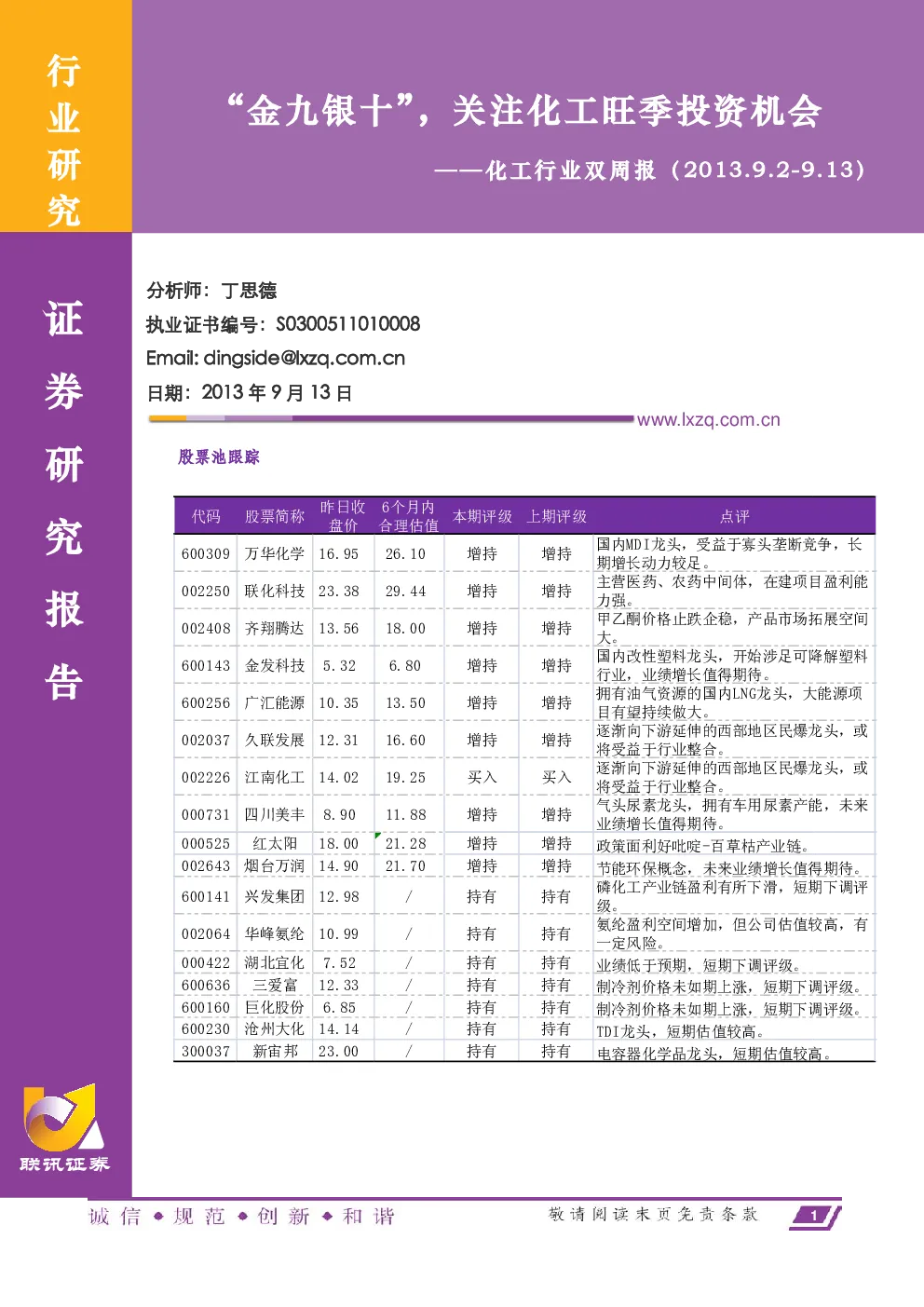Click the 本期评级 column header
Screen dimensions: 924x1307
pyautogui.click(x=482, y=516)
